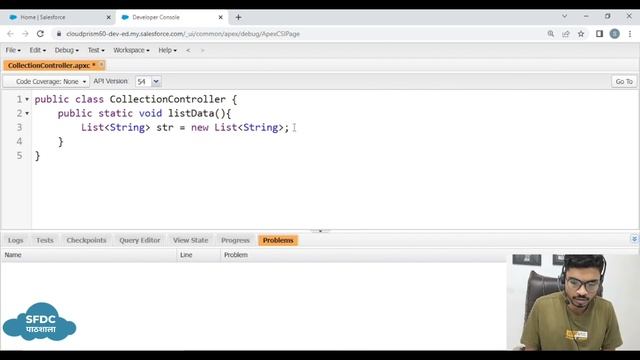Collapse the method fold arrow on line 2

pyautogui.click(x=27, y=113)
